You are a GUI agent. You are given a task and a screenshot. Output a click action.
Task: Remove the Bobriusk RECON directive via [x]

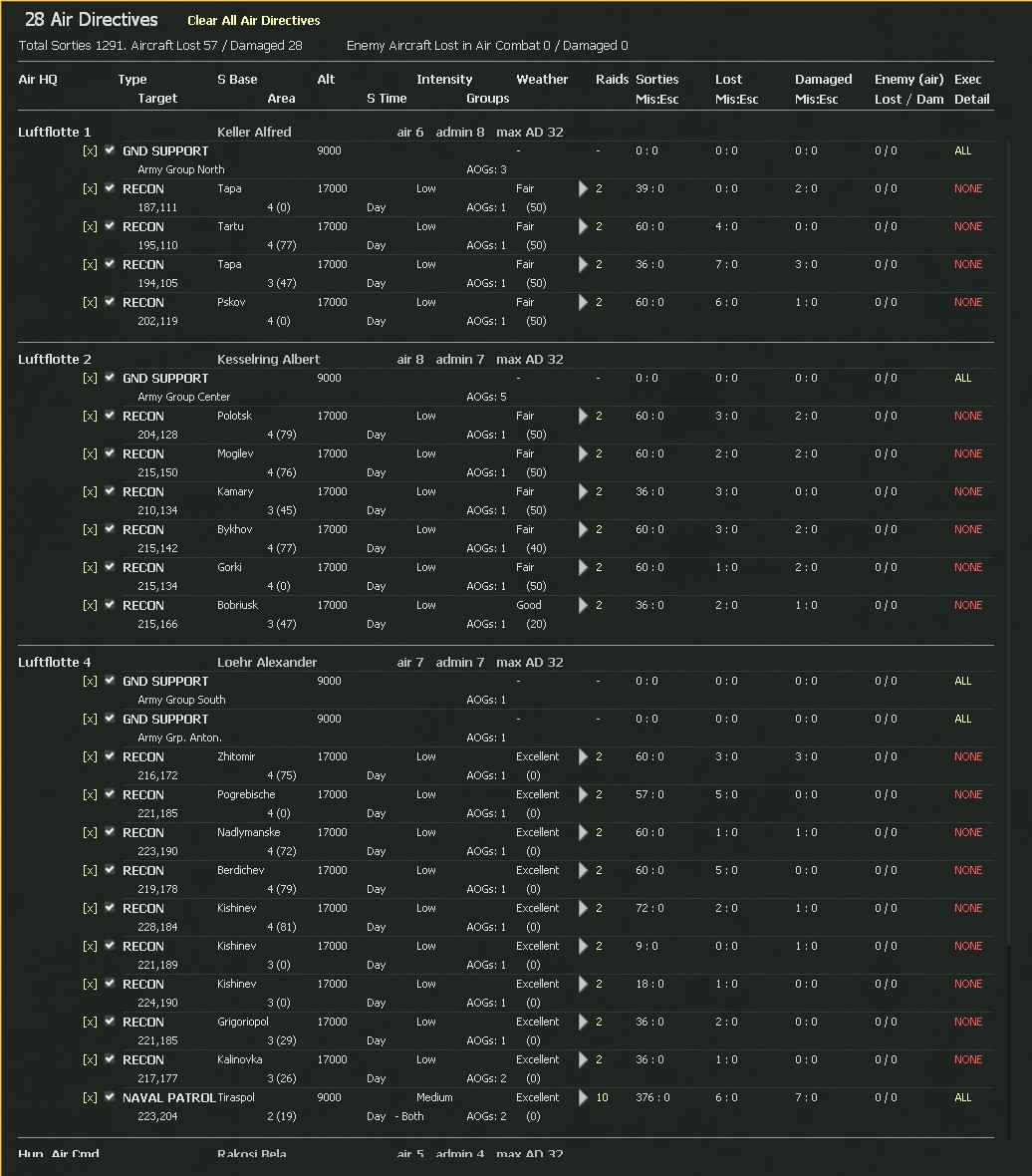click(x=90, y=606)
